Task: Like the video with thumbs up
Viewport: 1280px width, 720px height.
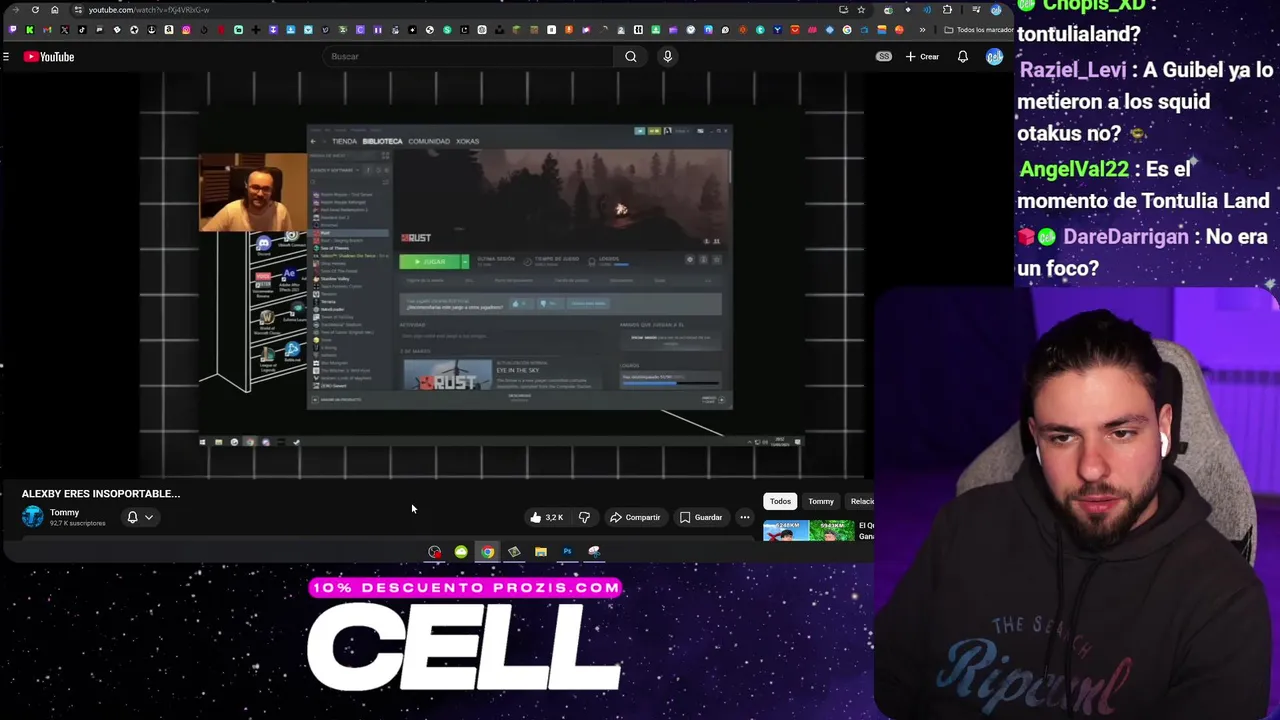Action: coord(547,517)
